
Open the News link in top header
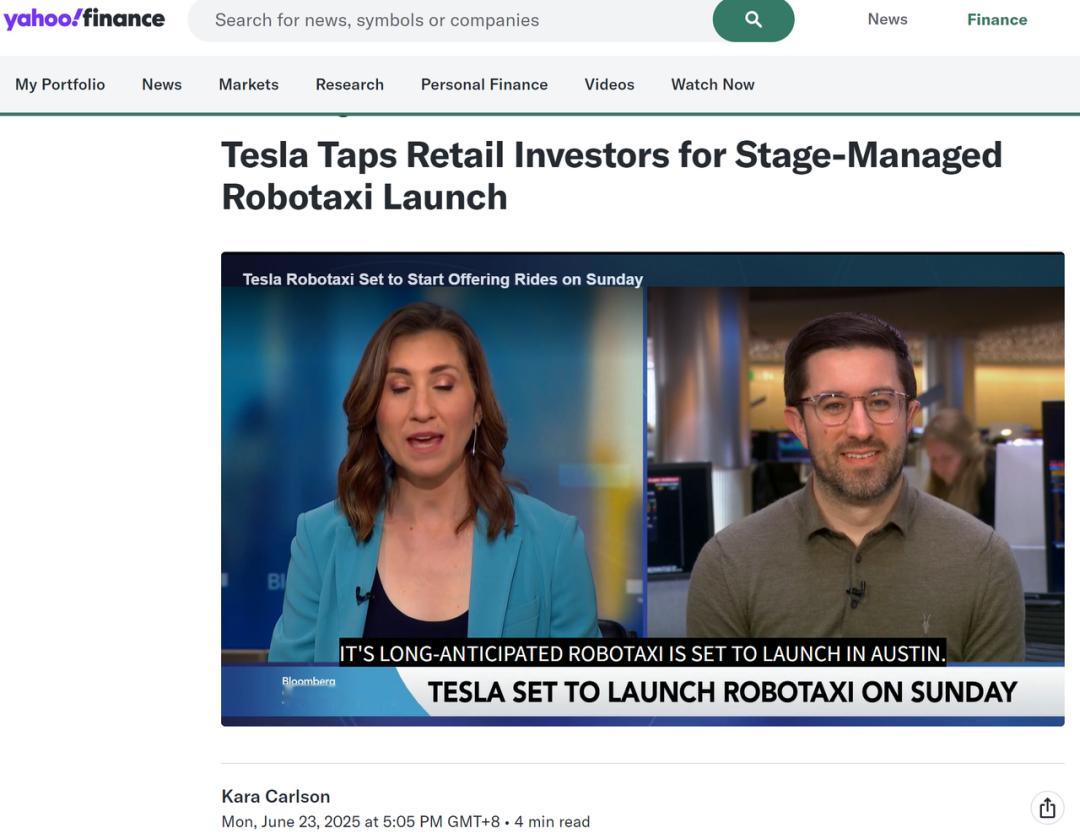click(887, 19)
